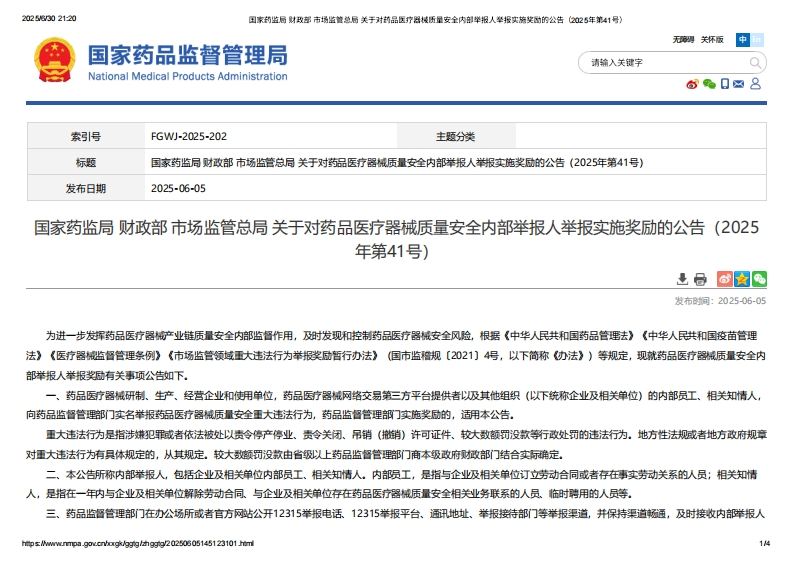Open the WeChat icon below search box

tap(709, 84)
